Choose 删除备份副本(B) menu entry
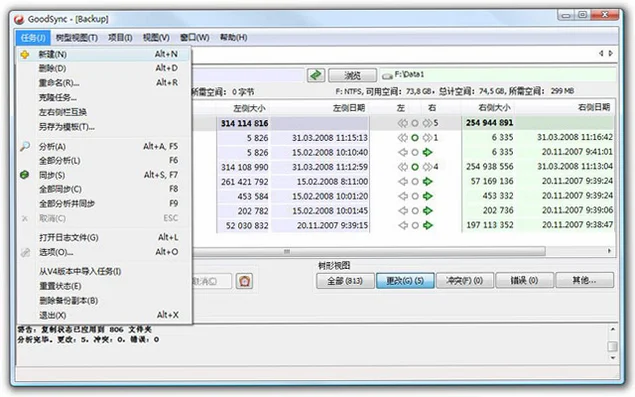Screen dimensions: 635x397 [x=104, y=301]
